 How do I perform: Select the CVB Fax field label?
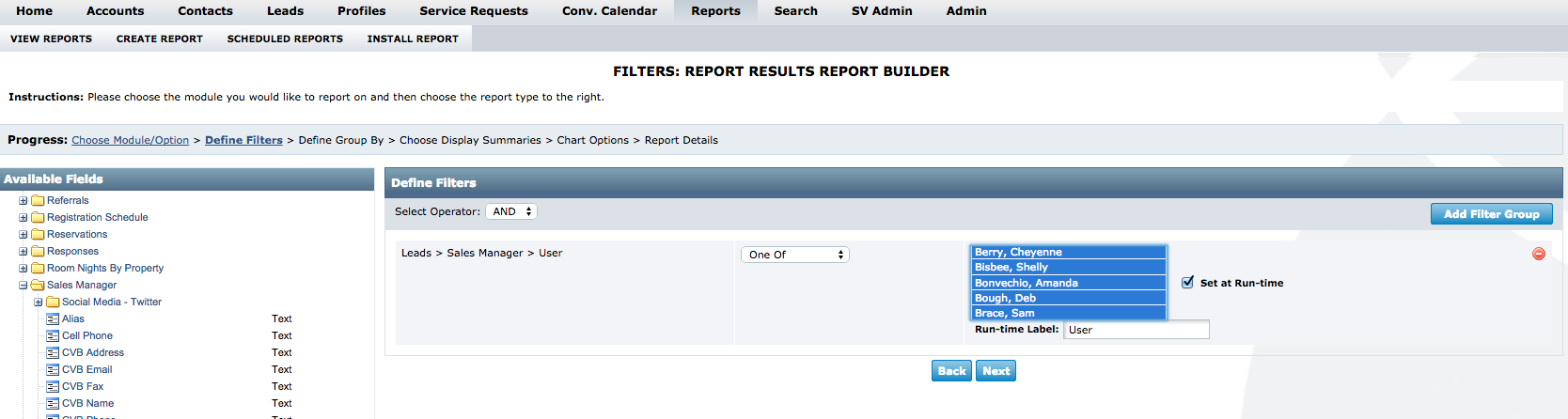83,386
